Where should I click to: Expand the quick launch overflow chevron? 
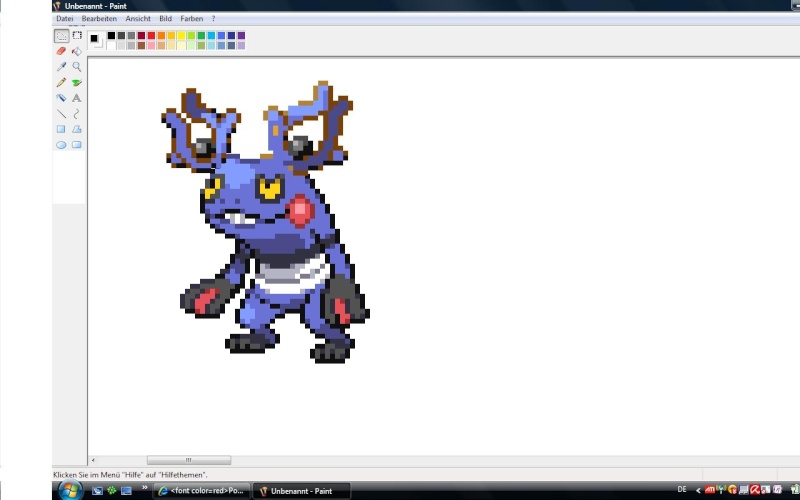click(144, 488)
